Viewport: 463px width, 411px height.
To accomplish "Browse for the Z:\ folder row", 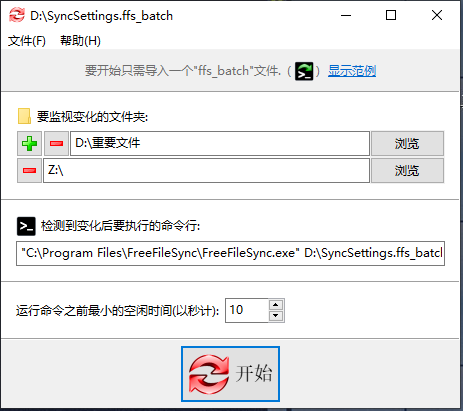I will click(407, 171).
